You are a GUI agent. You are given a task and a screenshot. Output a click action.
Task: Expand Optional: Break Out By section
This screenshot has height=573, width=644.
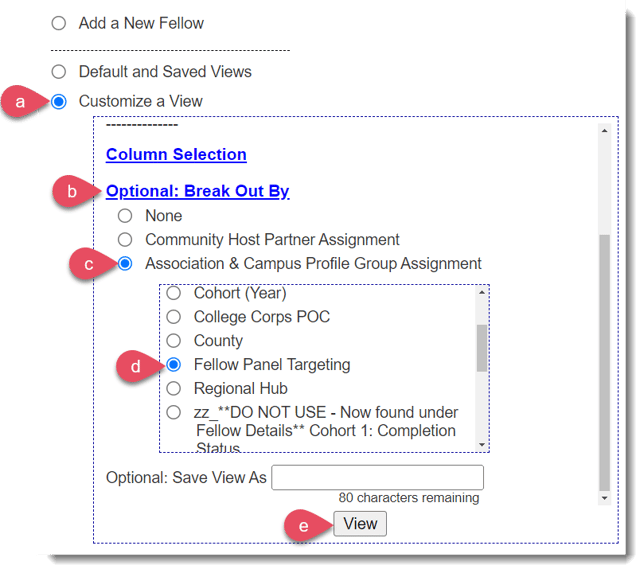click(197, 191)
